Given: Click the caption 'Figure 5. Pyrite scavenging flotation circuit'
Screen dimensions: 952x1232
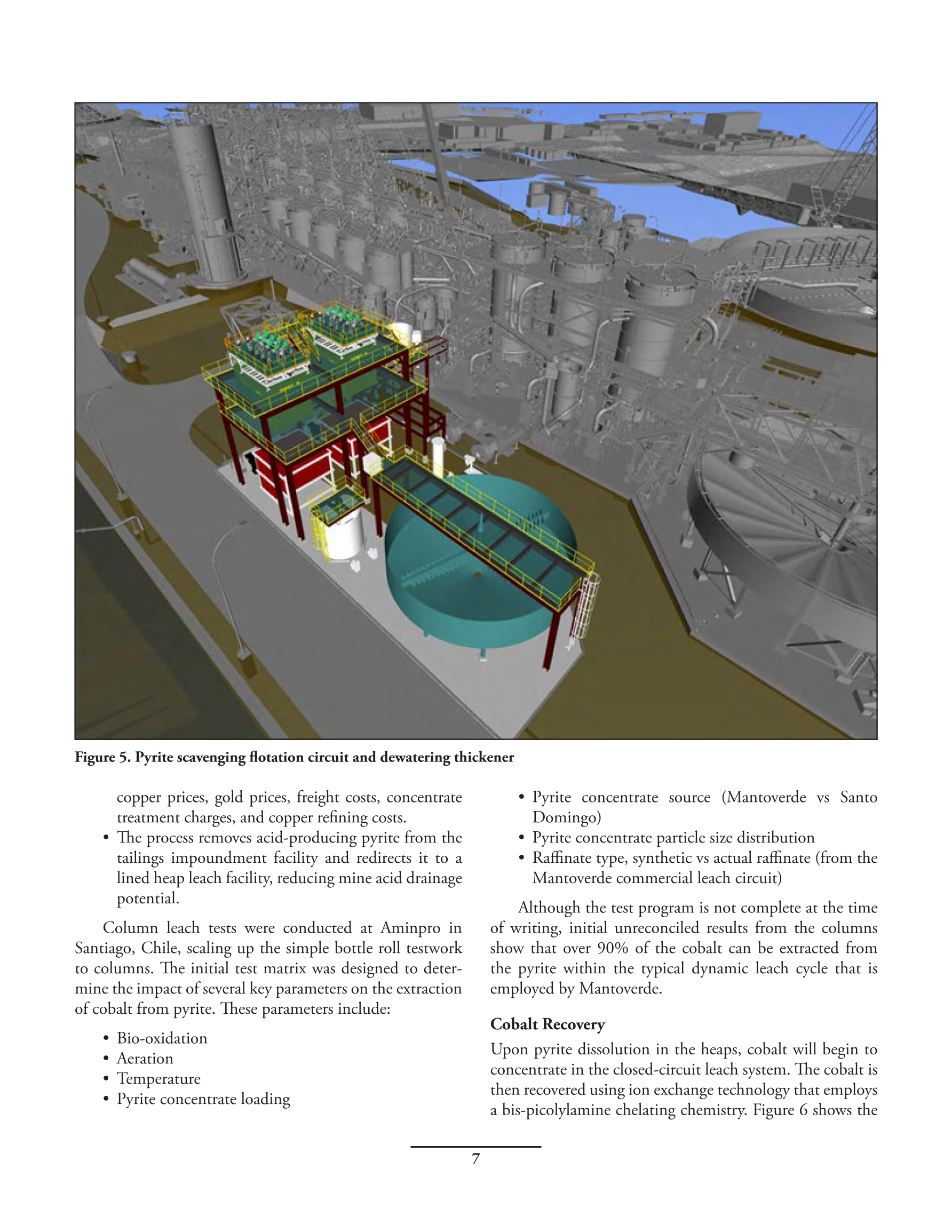Looking at the screenshot, I should click(x=294, y=757).
